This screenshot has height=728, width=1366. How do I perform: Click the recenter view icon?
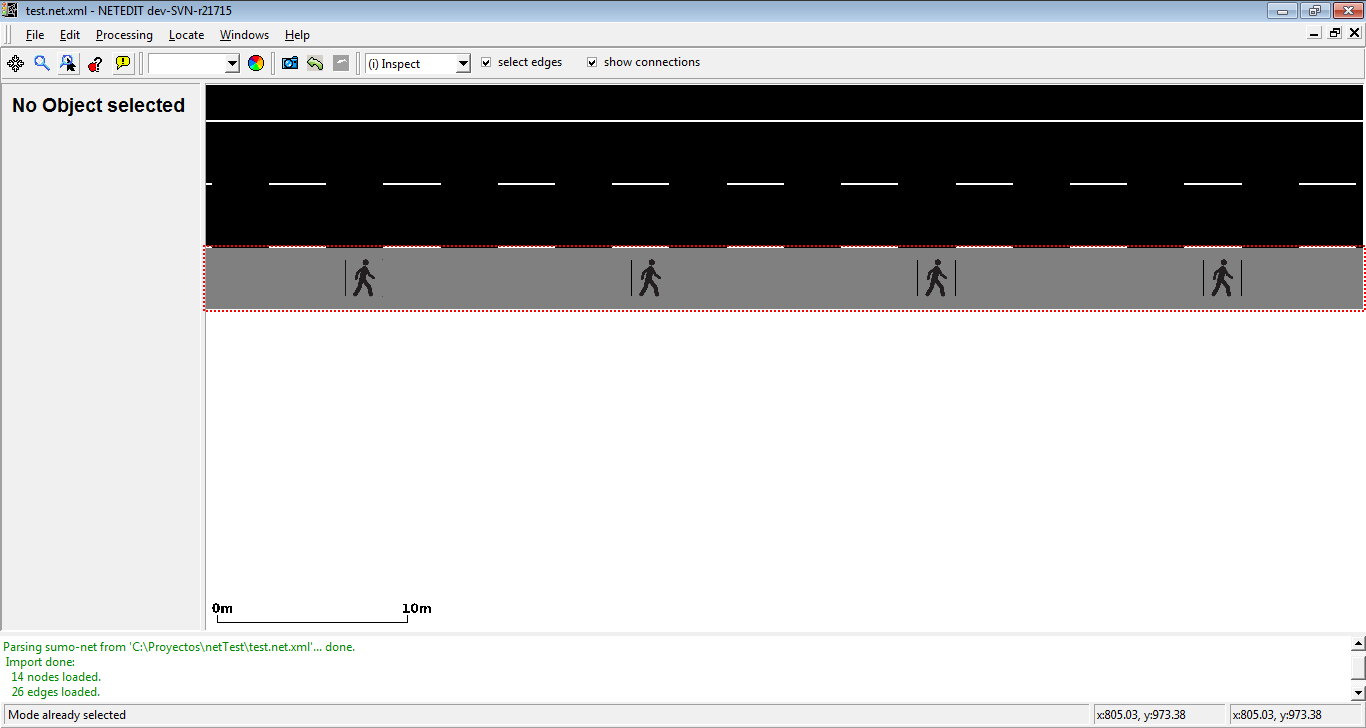tap(15, 63)
